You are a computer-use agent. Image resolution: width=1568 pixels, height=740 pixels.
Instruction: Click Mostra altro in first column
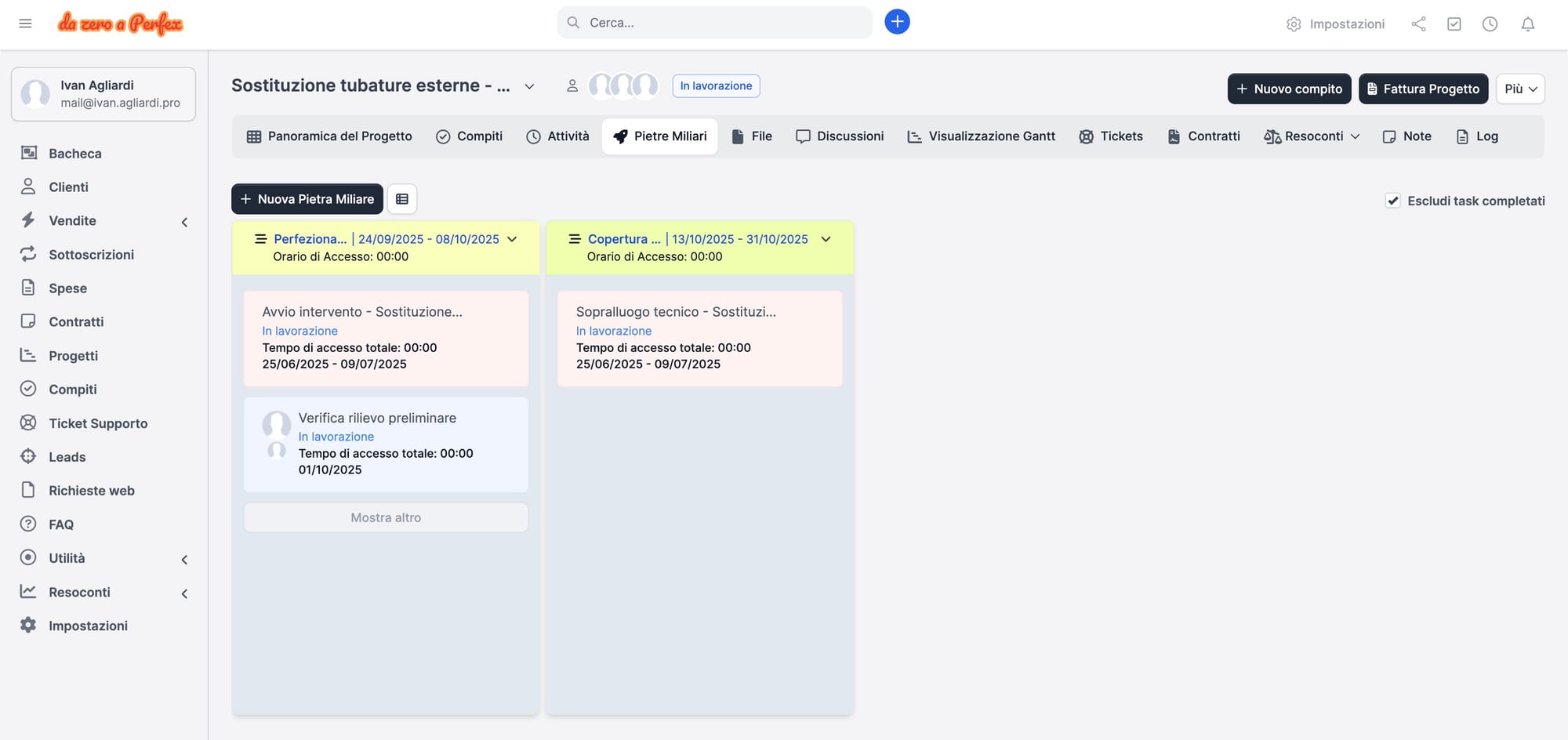pos(386,517)
